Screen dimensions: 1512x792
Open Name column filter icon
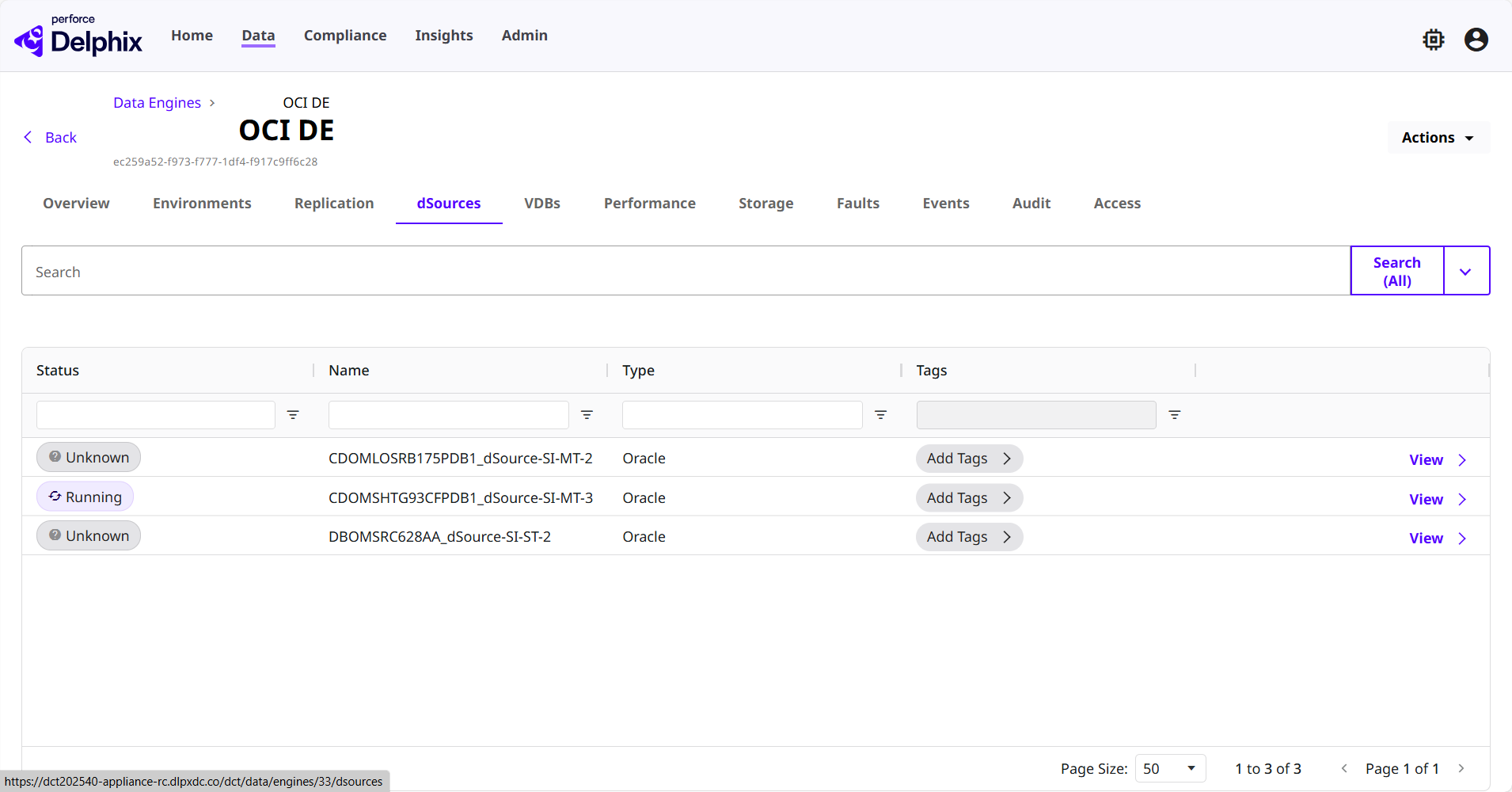click(587, 415)
